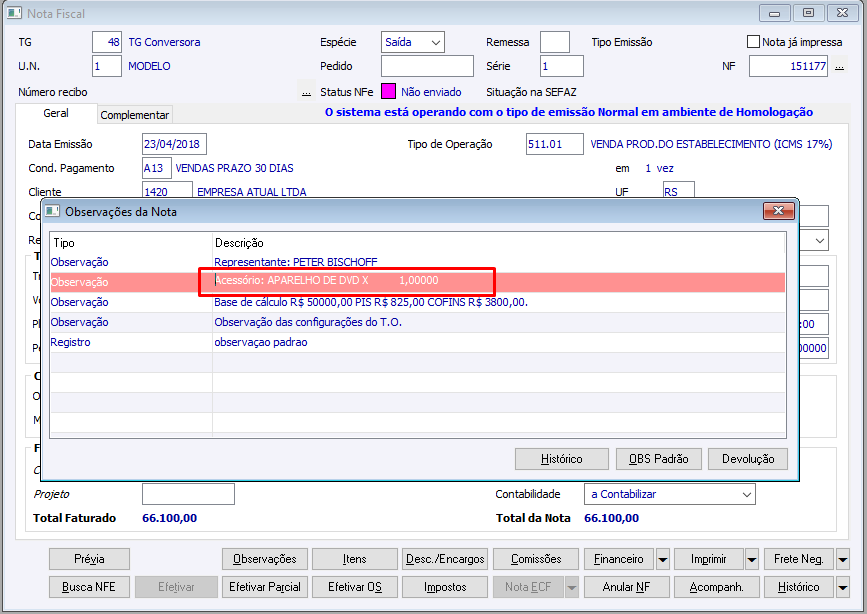Click the Remessa input field
The image size is (867, 614).
click(555, 42)
